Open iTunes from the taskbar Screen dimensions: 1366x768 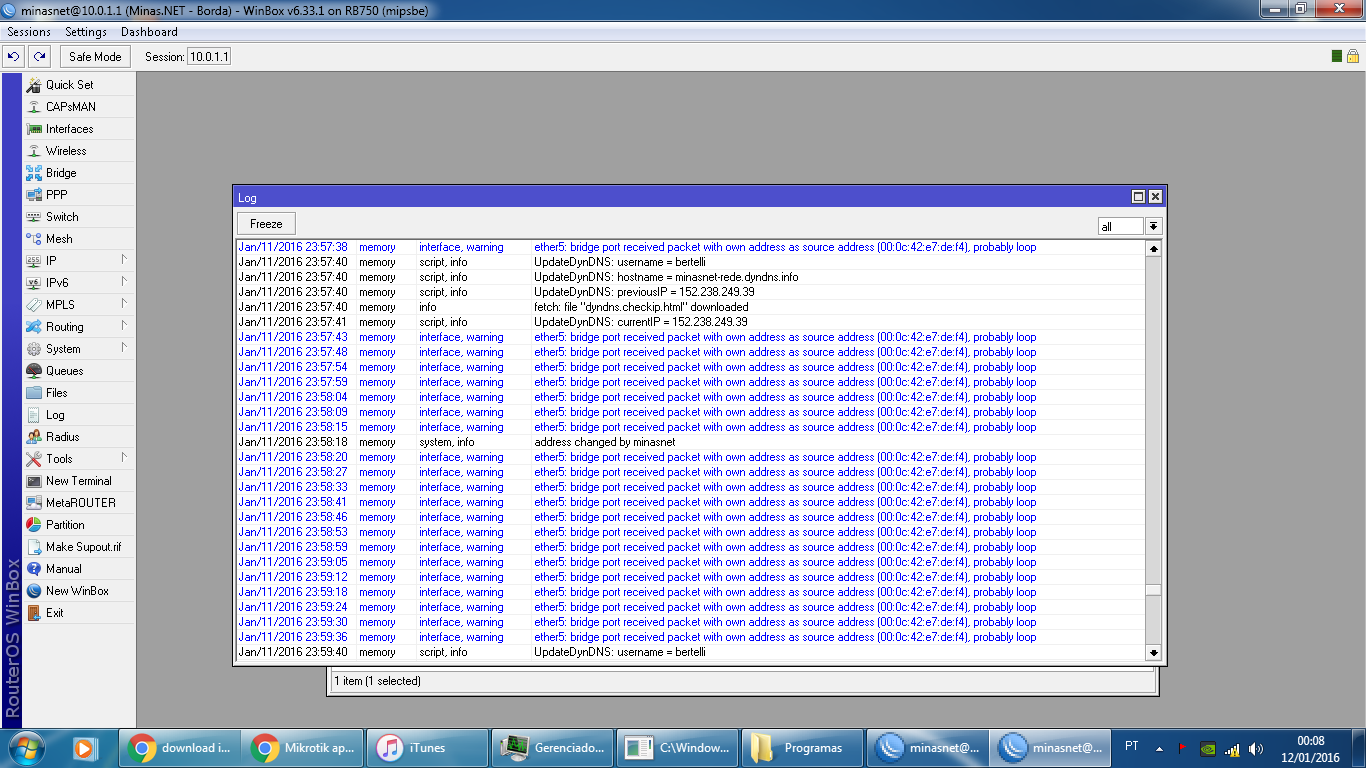pyautogui.click(x=428, y=748)
